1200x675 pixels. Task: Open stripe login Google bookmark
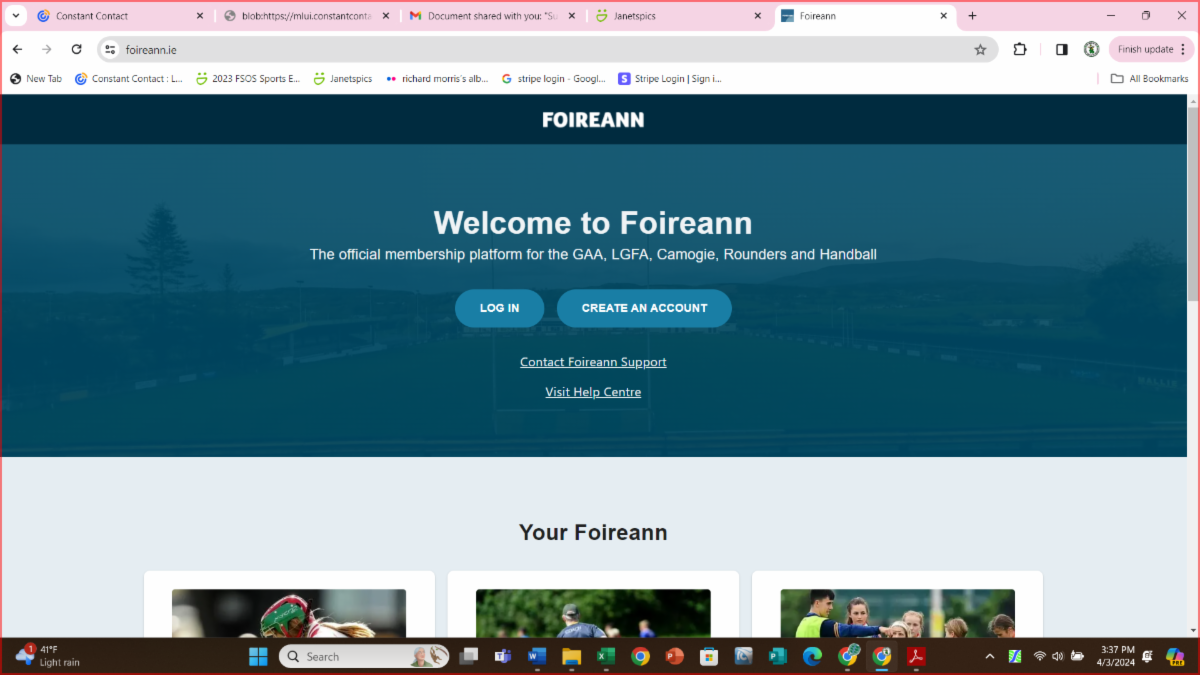coord(554,79)
